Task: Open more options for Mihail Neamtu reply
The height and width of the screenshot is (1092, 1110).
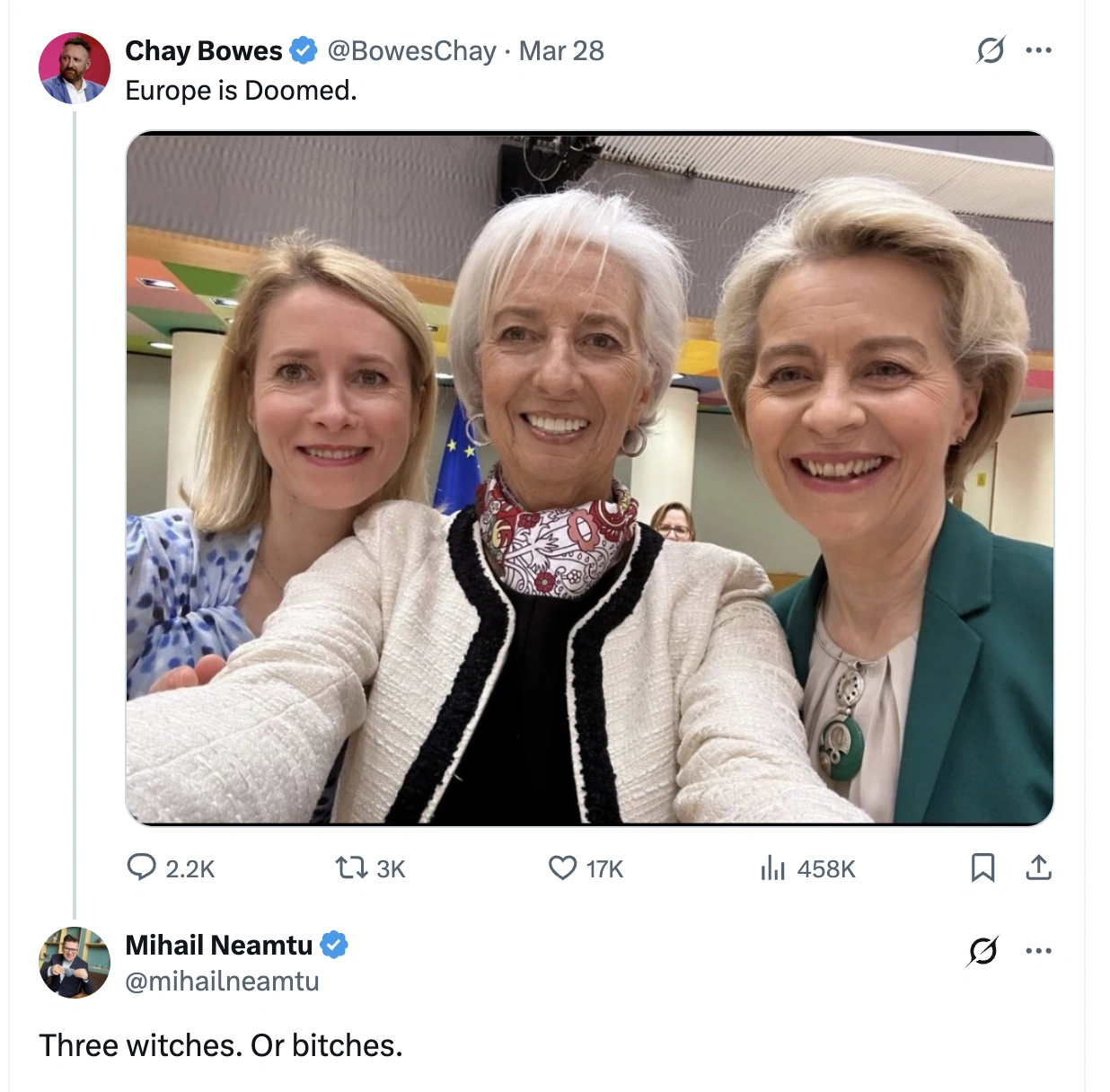Action: [x=1038, y=950]
